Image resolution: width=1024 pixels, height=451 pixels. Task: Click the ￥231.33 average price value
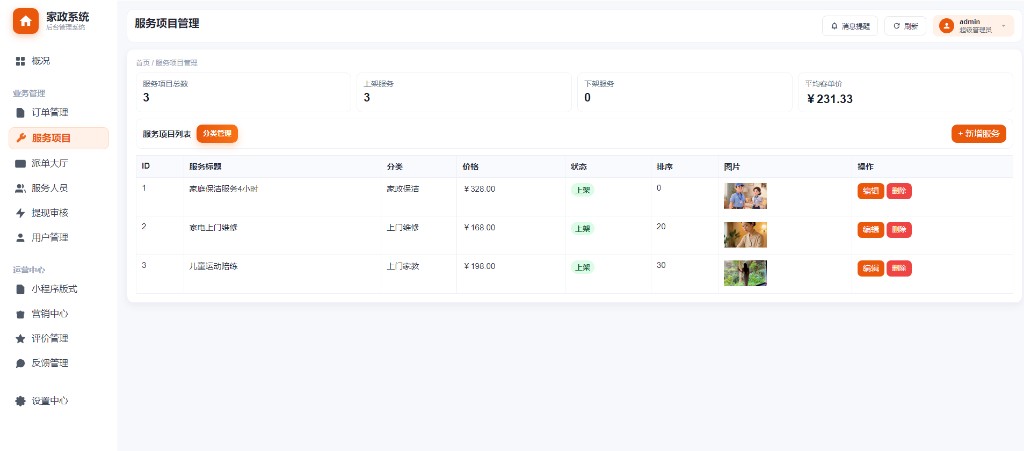(830, 99)
